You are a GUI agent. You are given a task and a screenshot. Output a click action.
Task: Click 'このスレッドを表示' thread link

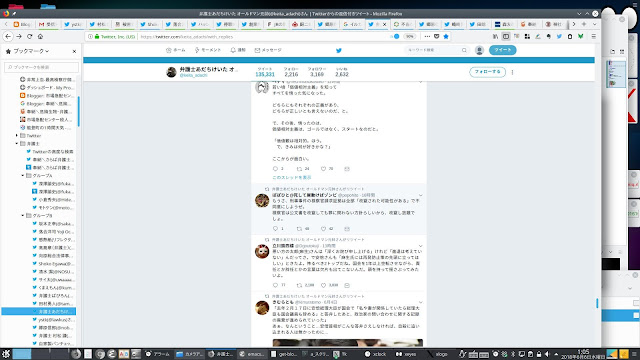pos(292,178)
